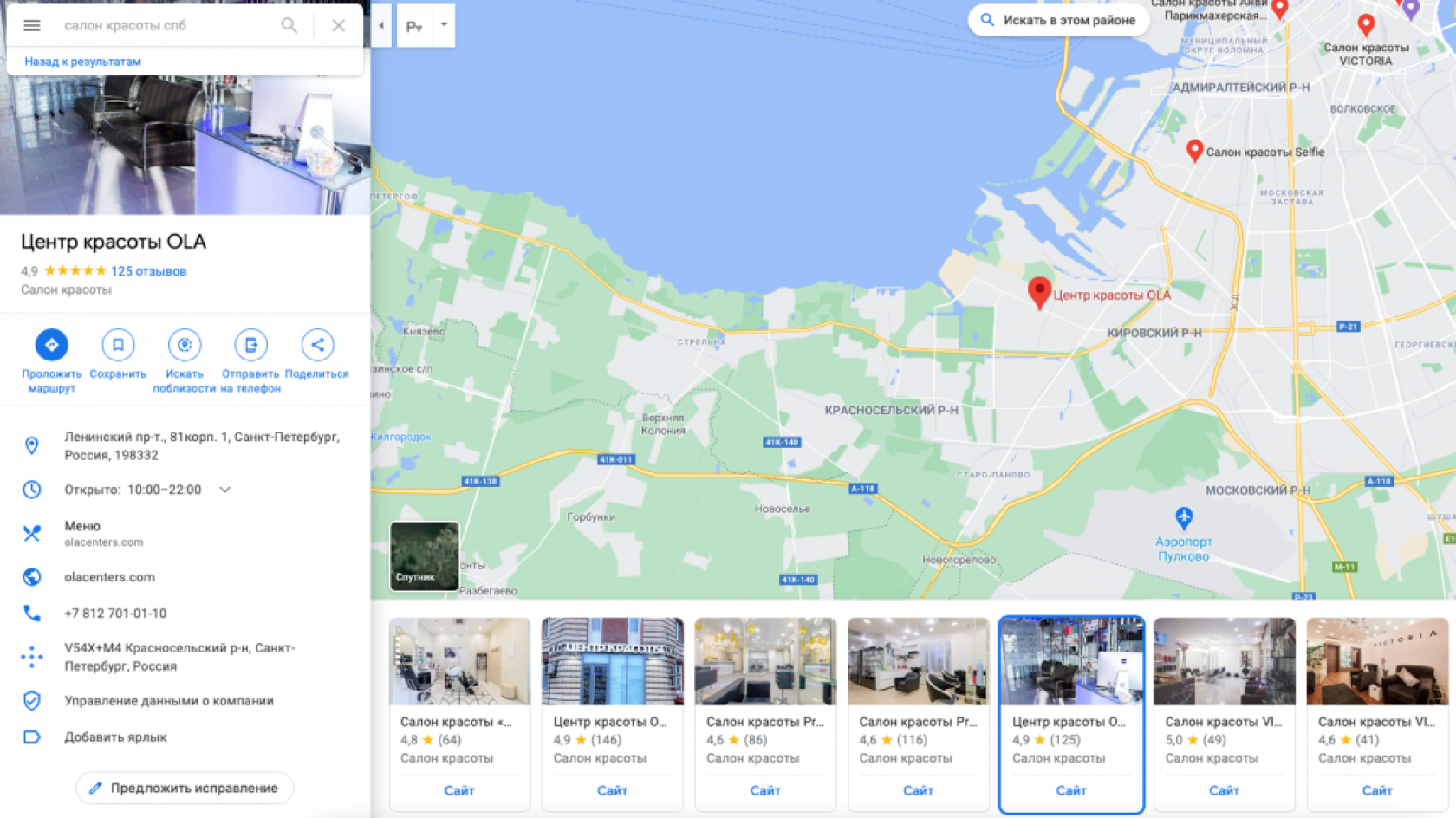Select Добавить ярлык option

115,737
